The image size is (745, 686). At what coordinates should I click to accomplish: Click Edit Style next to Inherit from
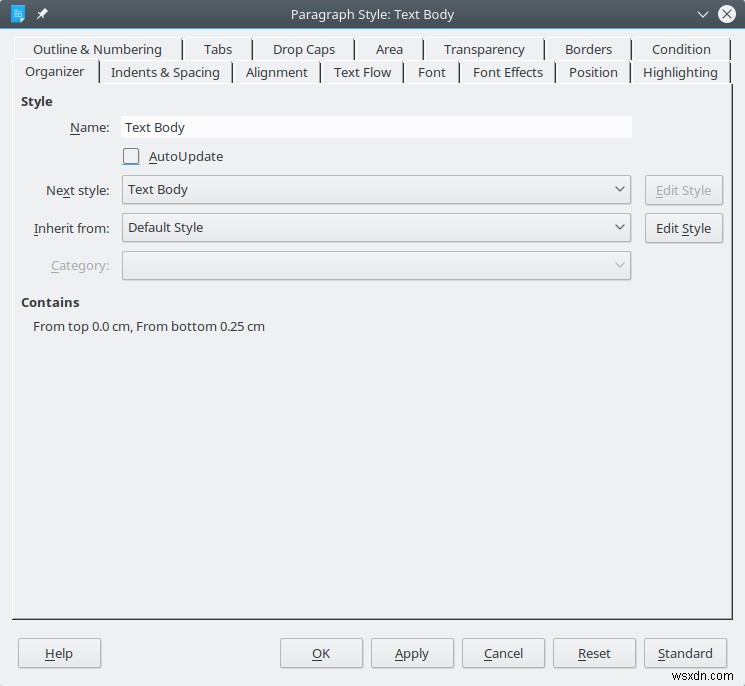tap(684, 229)
